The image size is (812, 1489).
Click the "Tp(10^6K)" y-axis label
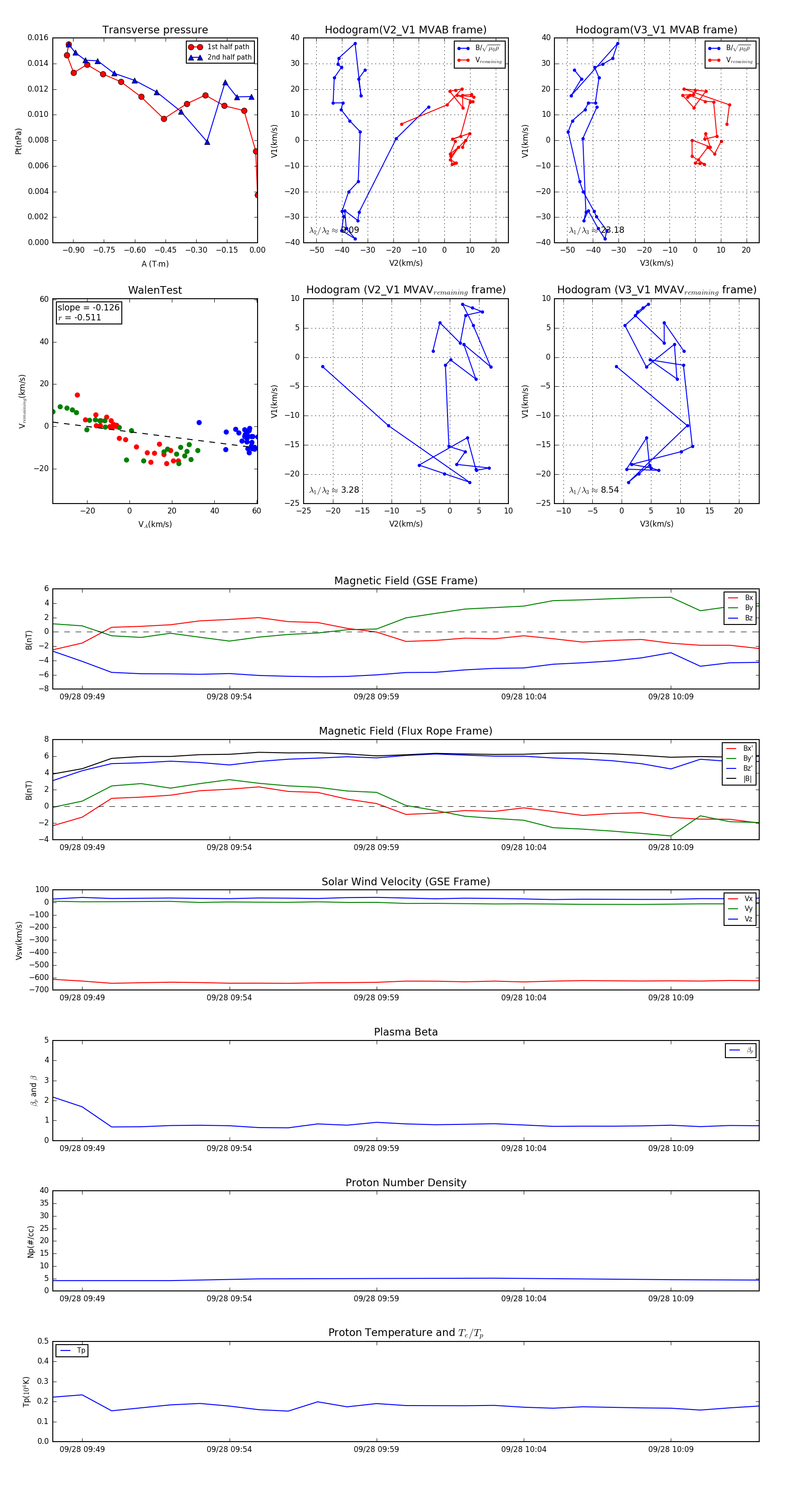pos(26,1392)
